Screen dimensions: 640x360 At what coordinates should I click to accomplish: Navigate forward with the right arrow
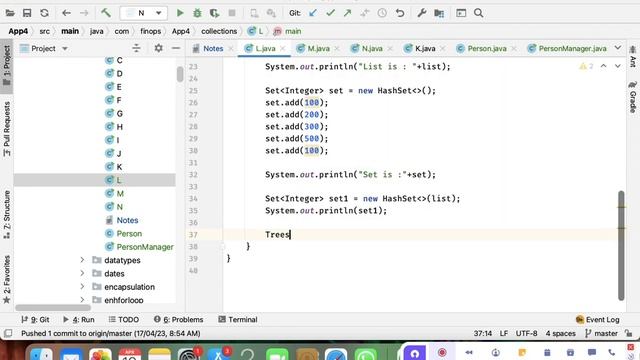coord(84,13)
